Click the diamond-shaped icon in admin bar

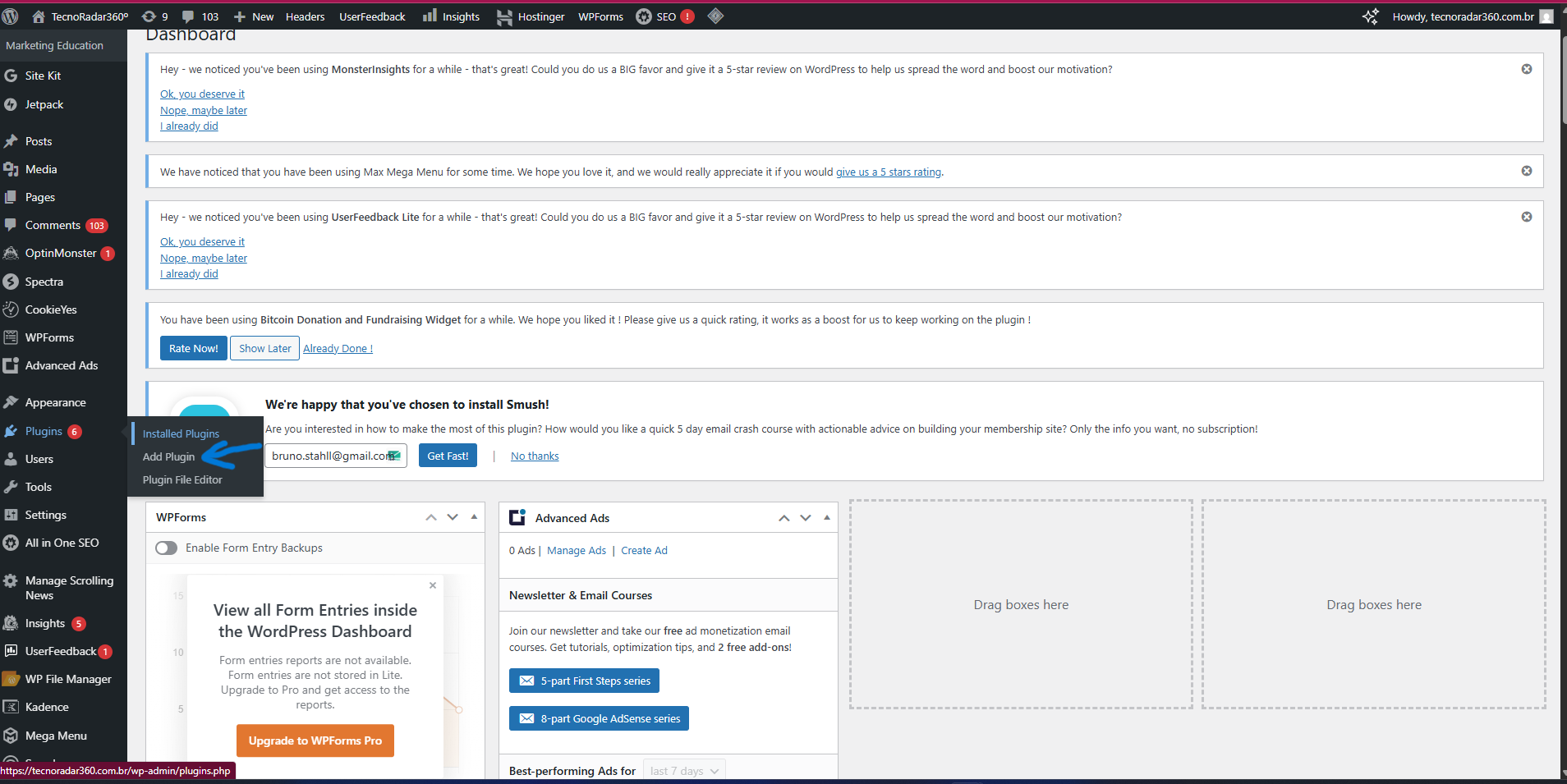point(715,16)
